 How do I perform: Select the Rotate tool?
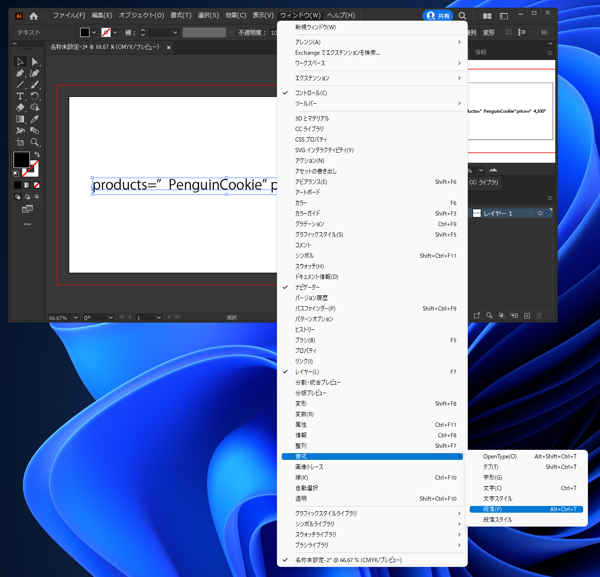click(x=34, y=96)
